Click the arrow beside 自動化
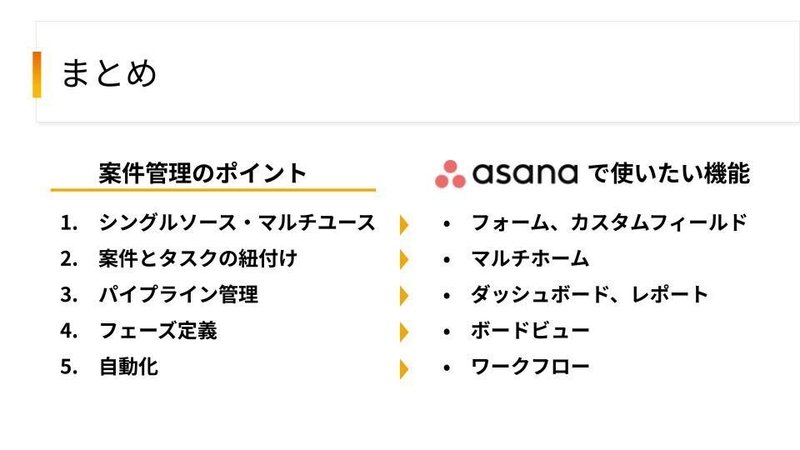Image resolution: width=800 pixels, height=450 pixels. pyautogui.click(x=404, y=369)
